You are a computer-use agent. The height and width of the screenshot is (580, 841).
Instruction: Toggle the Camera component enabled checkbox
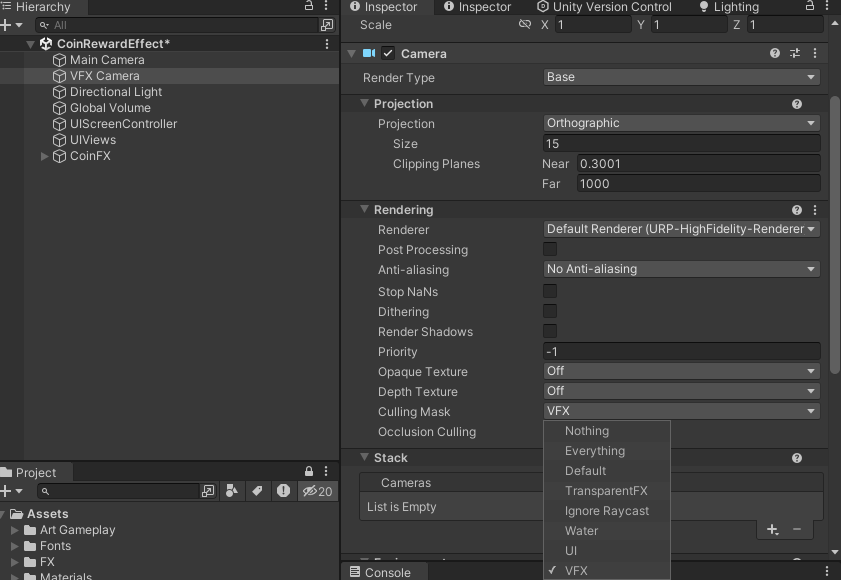click(x=388, y=53)
